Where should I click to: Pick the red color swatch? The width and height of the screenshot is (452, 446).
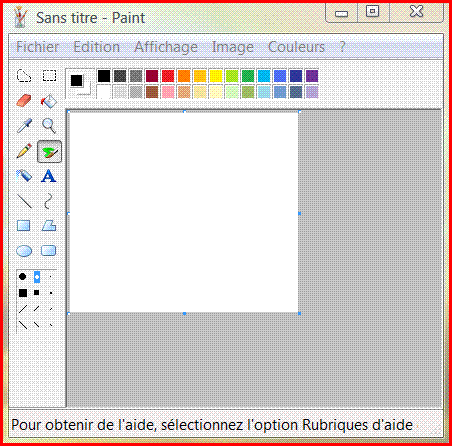coord(168,76)
